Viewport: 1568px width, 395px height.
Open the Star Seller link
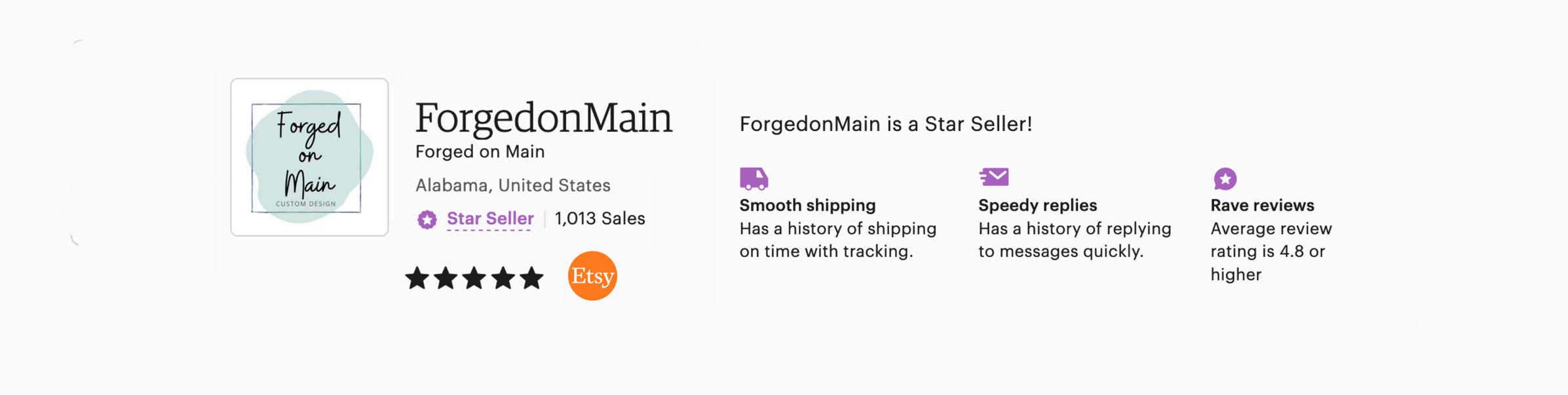point(489,219)
